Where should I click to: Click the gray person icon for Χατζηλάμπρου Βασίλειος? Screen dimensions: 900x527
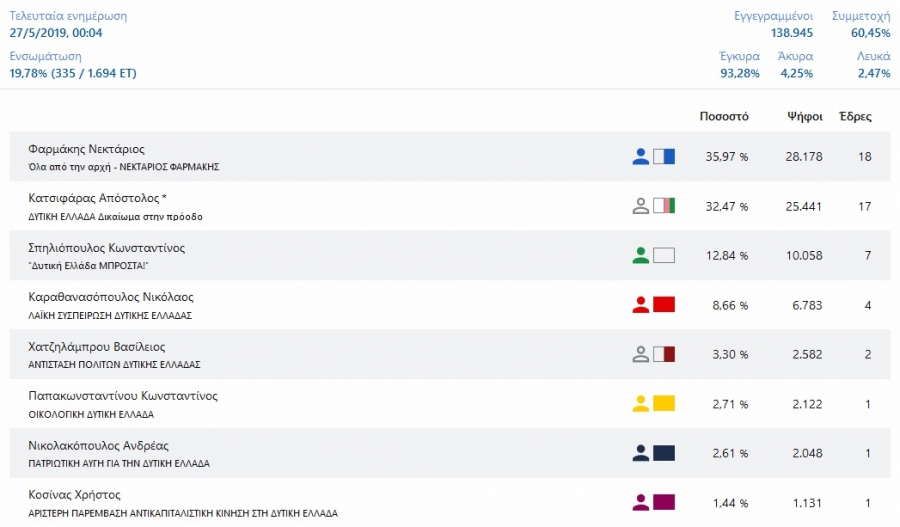click(641, 354)
